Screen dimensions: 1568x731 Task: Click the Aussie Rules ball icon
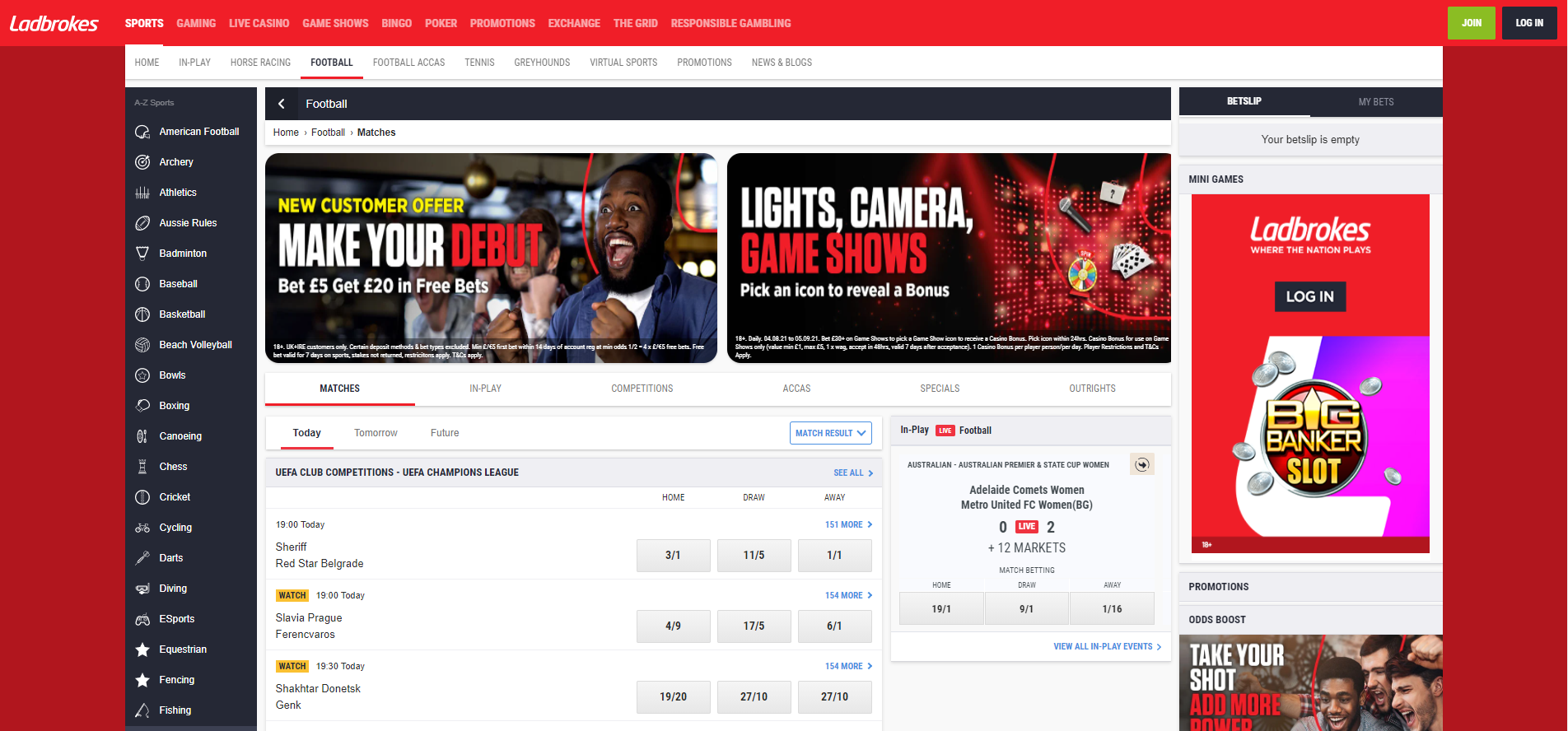[142, 223]
